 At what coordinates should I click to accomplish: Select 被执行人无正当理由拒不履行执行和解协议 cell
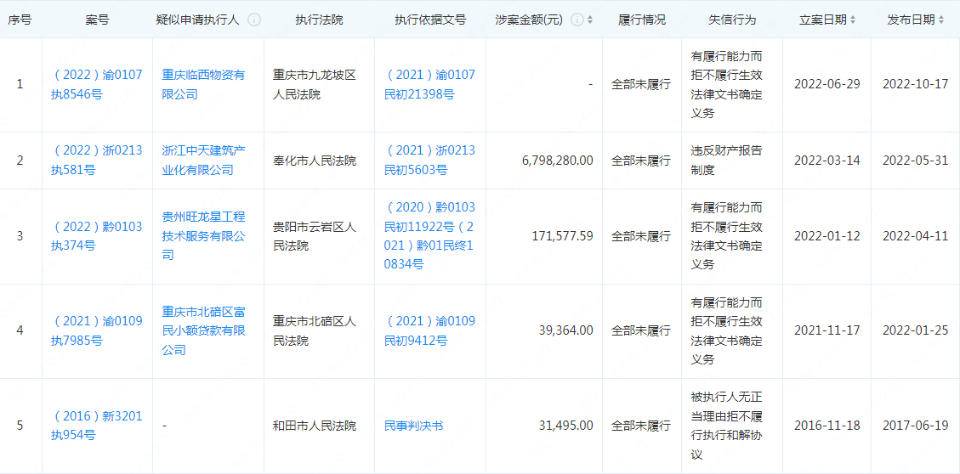click(x=727, y=426)
